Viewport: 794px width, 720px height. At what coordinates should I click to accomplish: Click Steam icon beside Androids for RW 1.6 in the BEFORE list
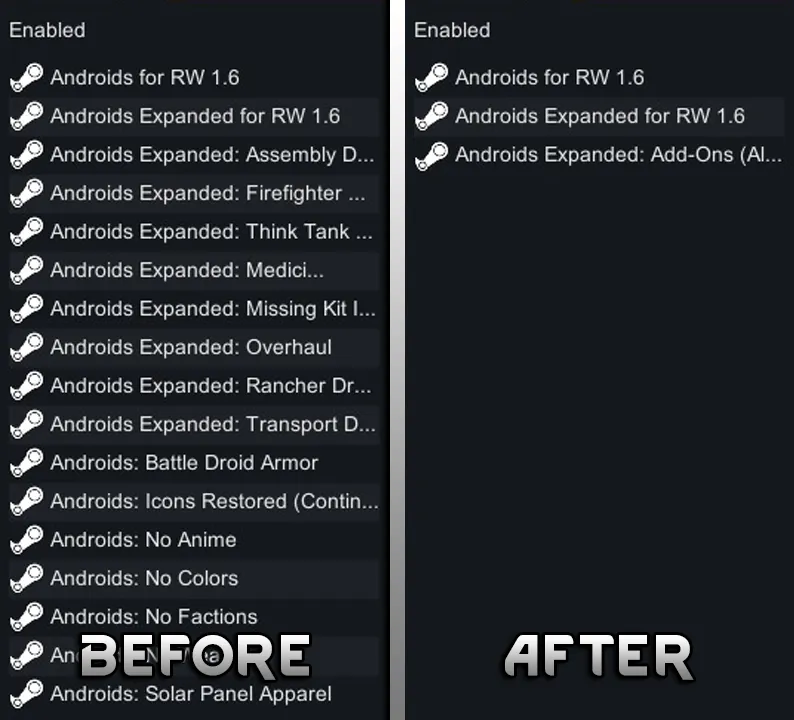coord(27,78)
